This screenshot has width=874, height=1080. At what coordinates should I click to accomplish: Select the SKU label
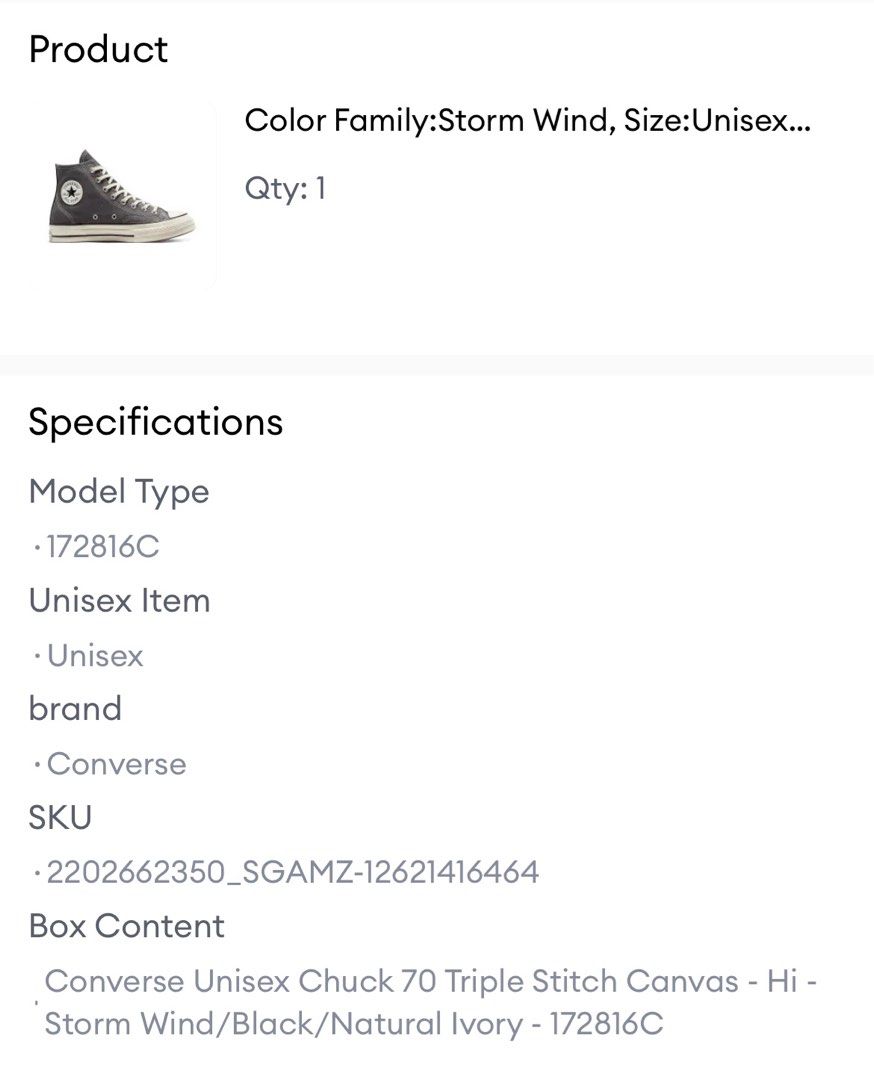click(60, 818)
